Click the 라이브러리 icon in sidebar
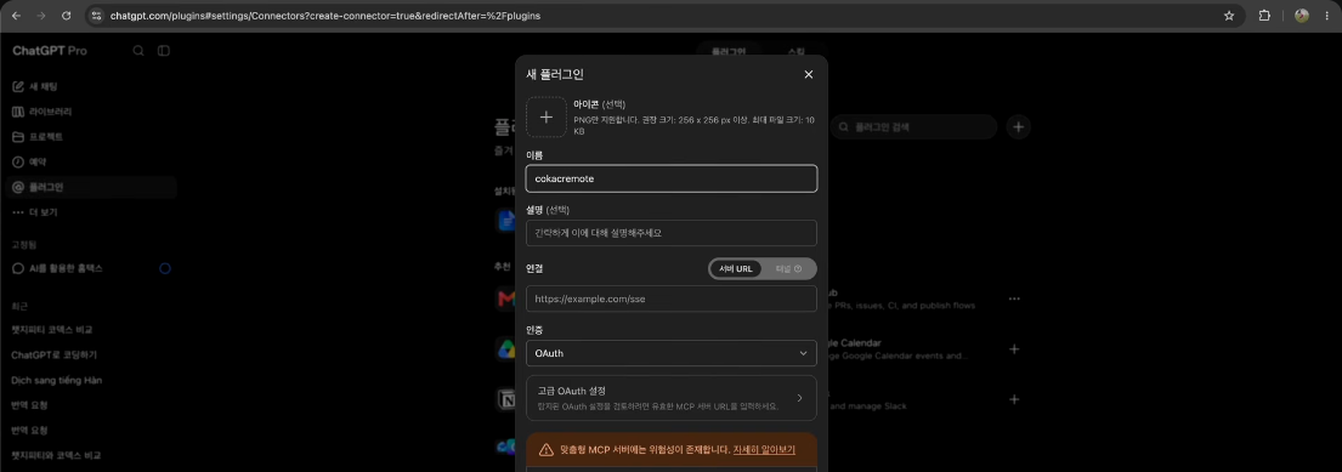The image size is (1342, 472). 18,112
